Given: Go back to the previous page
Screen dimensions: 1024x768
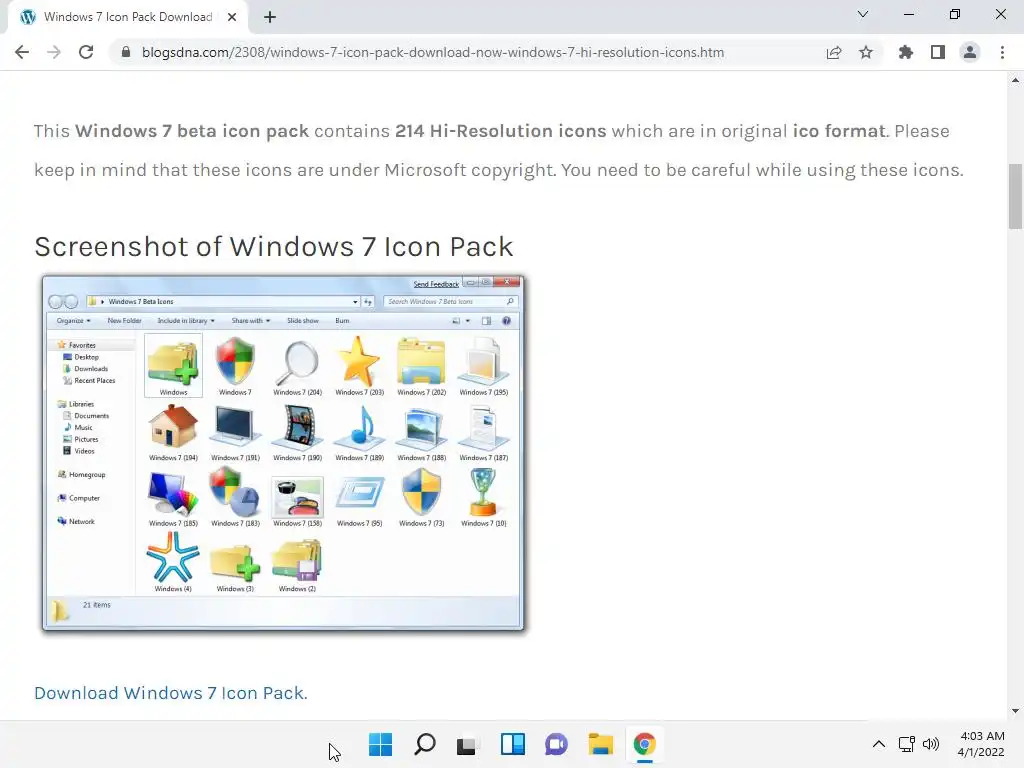Looking at the screenshot, I should (x=22, y=52).
